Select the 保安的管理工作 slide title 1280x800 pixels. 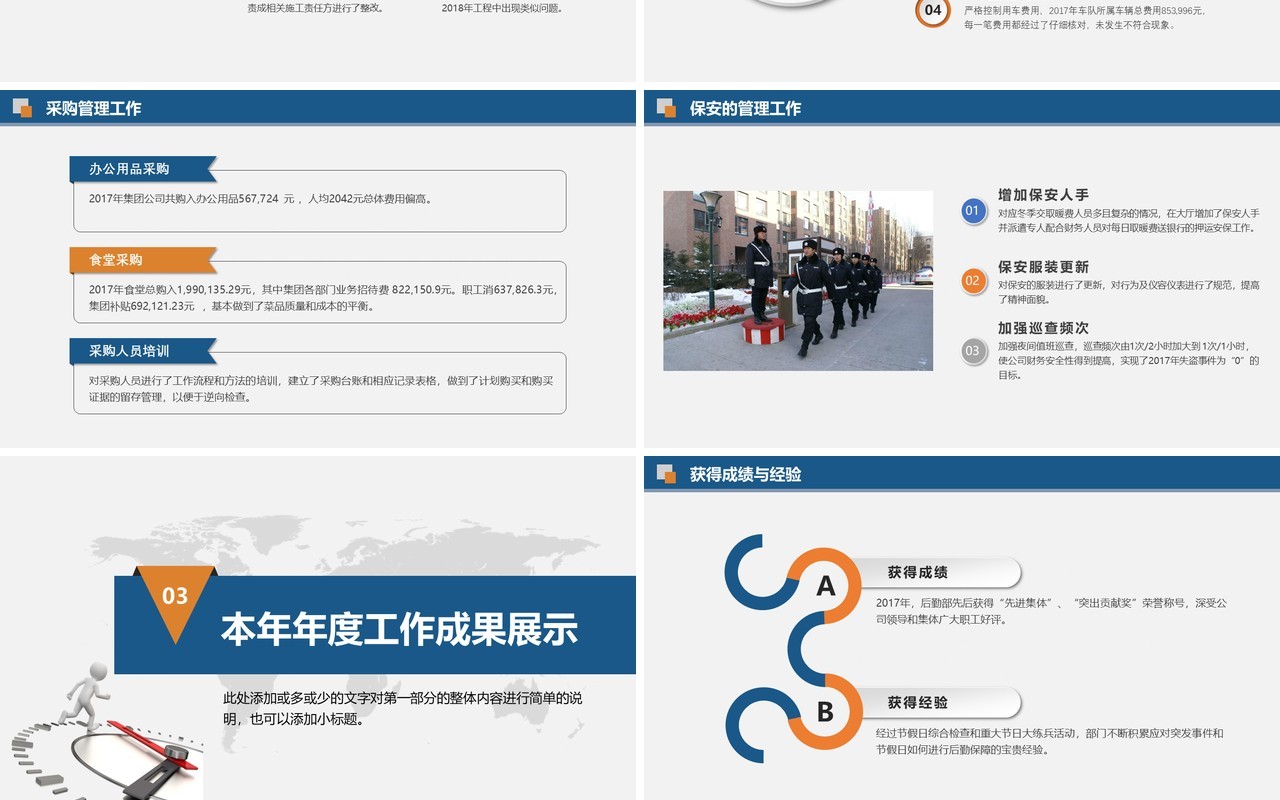point(745,108)
